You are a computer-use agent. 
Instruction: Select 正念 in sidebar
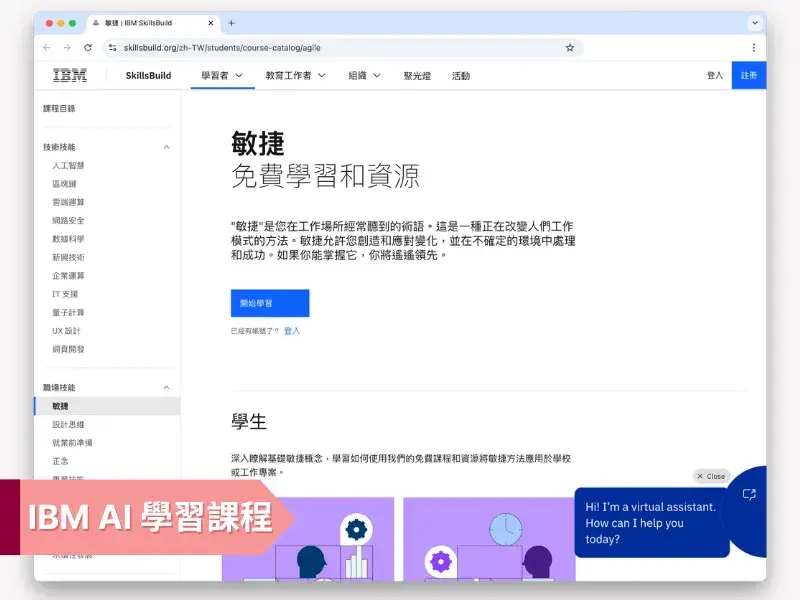click(x=60, y=461)
